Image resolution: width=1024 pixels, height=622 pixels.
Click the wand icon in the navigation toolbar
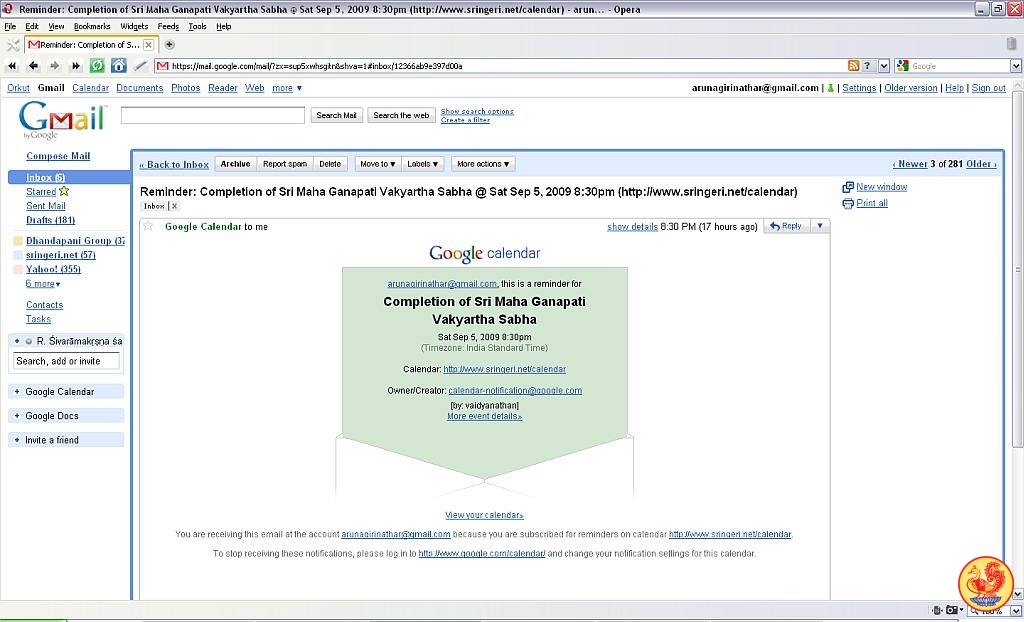(140, 66)
